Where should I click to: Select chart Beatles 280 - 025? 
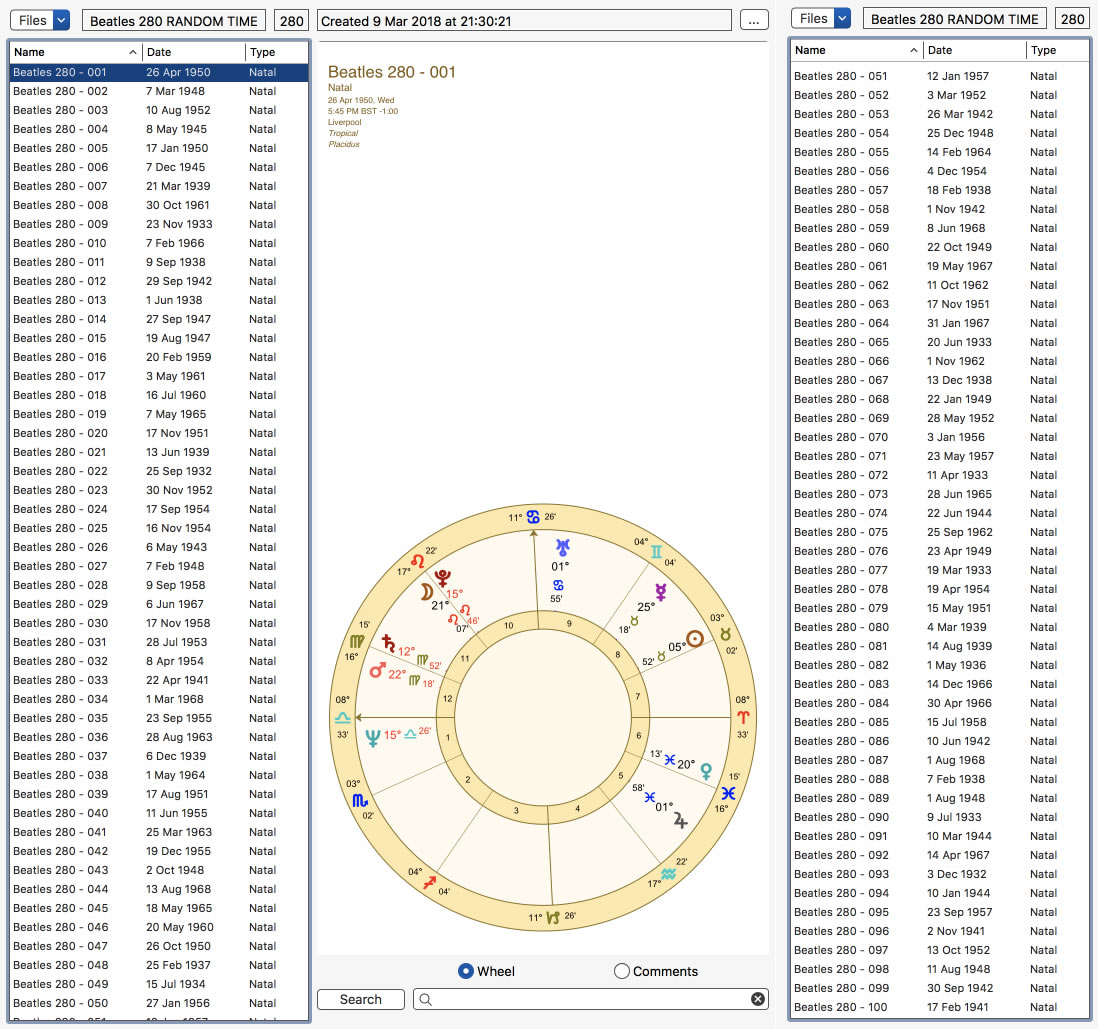coord(159,528)
